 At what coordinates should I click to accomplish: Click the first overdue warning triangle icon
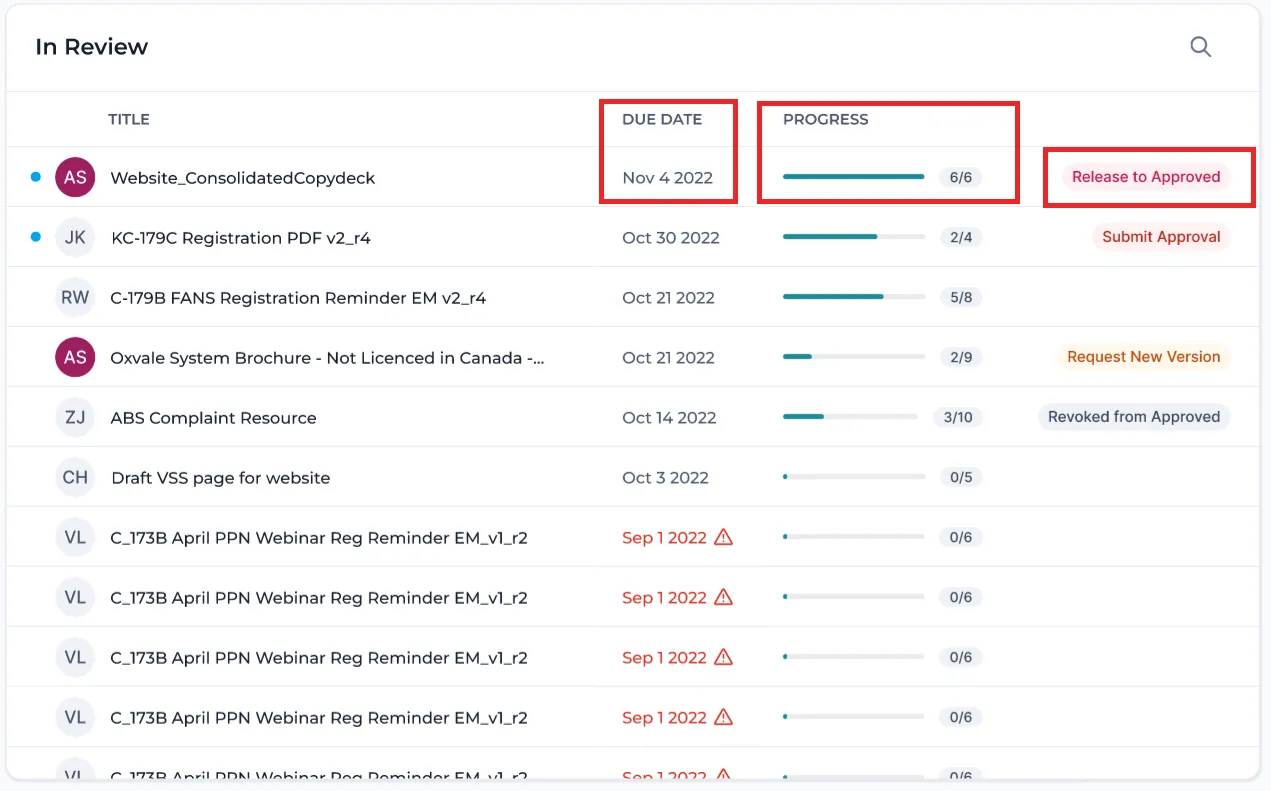pyautogui.click(x=724, y=537)
